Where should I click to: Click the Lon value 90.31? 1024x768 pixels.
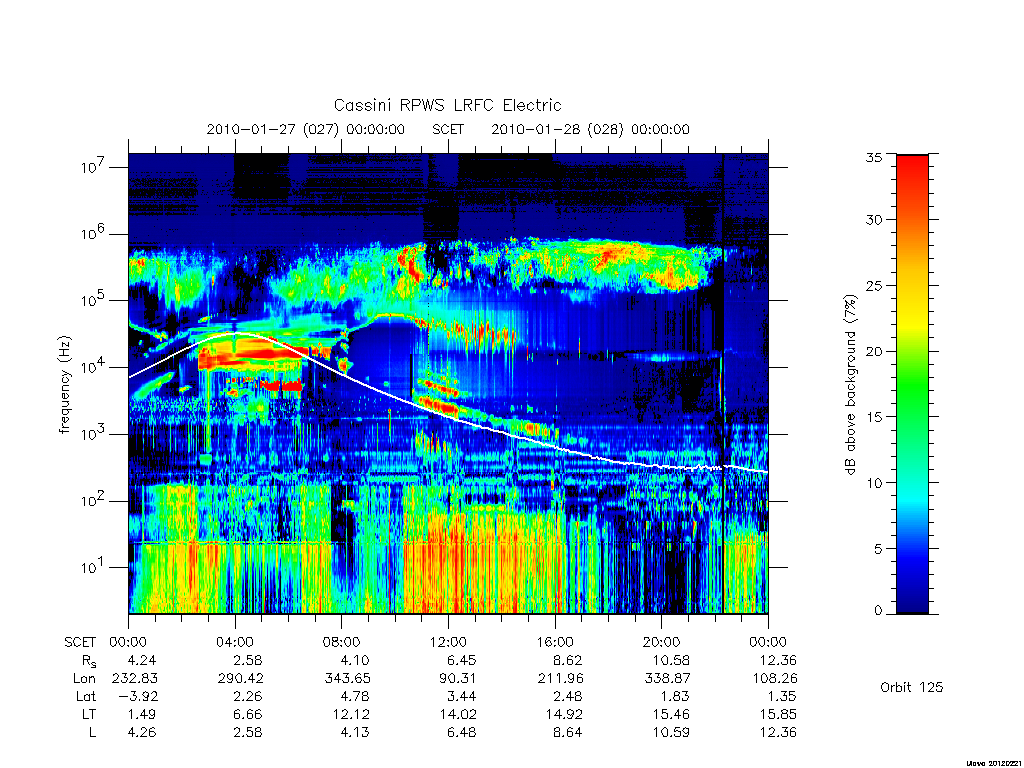coord(457,679)
